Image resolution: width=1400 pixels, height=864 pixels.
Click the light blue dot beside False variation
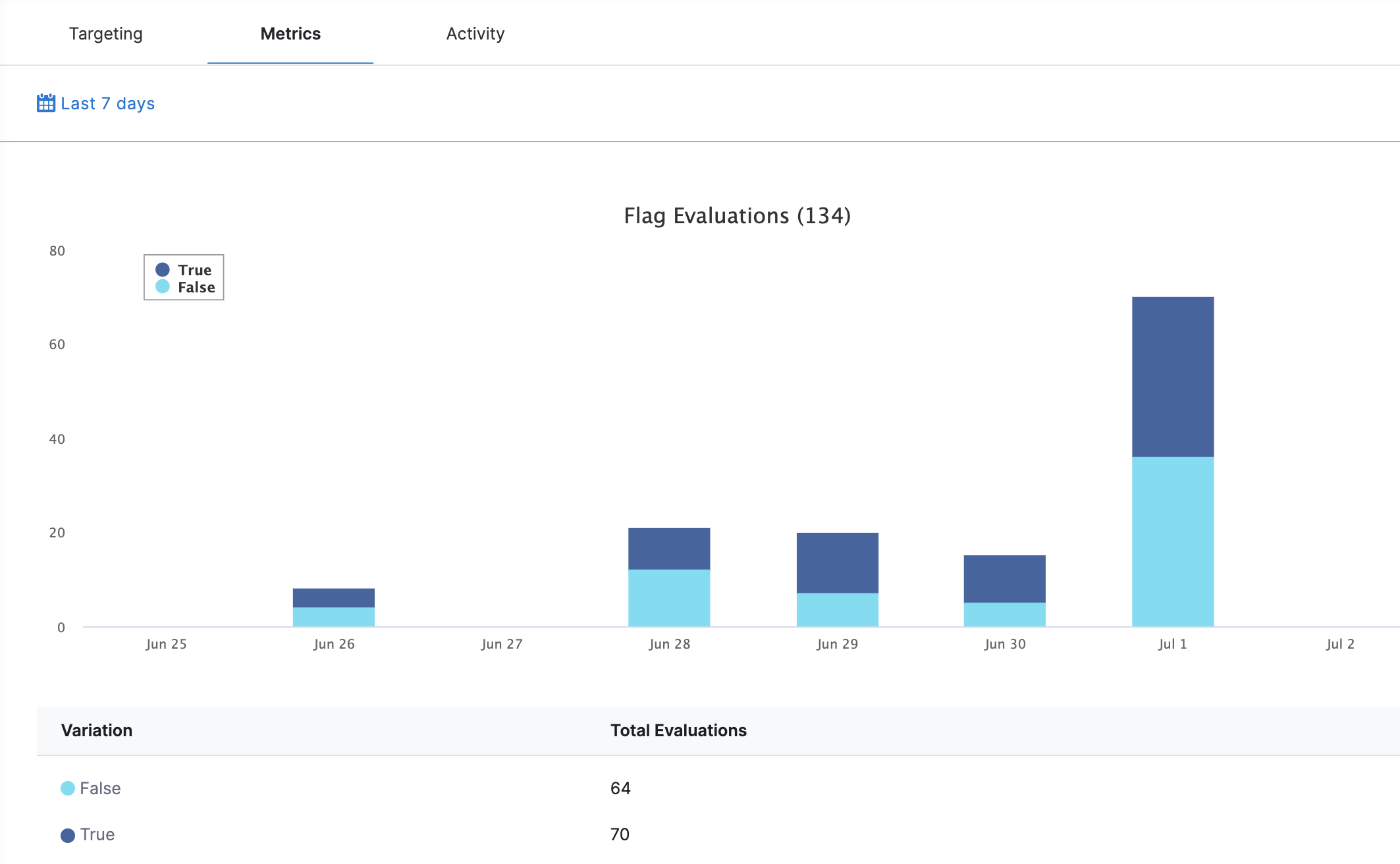[x=67, y=788]
